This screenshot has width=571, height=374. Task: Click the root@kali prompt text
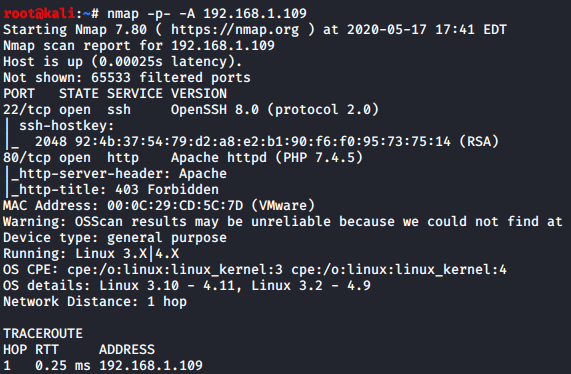coord(39,13)
